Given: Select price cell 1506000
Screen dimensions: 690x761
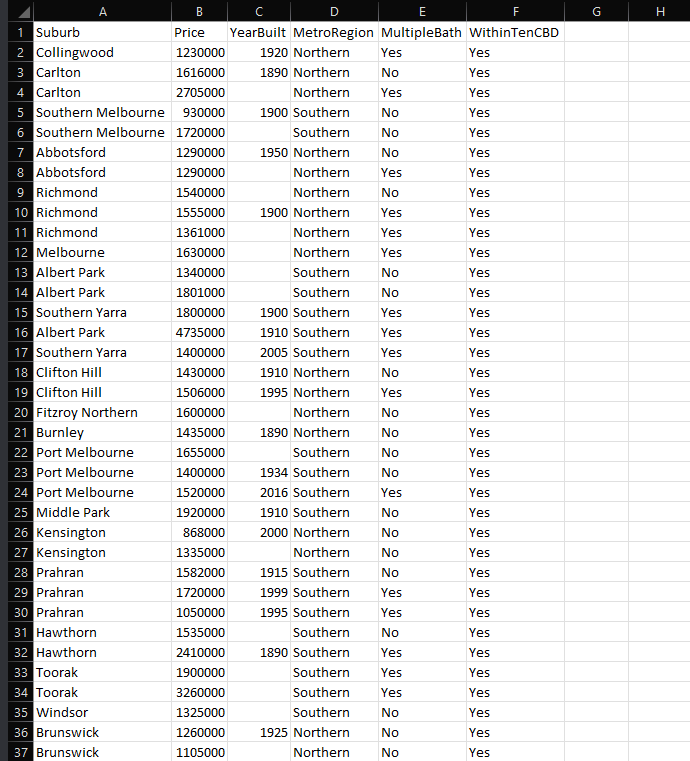Looking at the screenshot, I should (199, 392).
